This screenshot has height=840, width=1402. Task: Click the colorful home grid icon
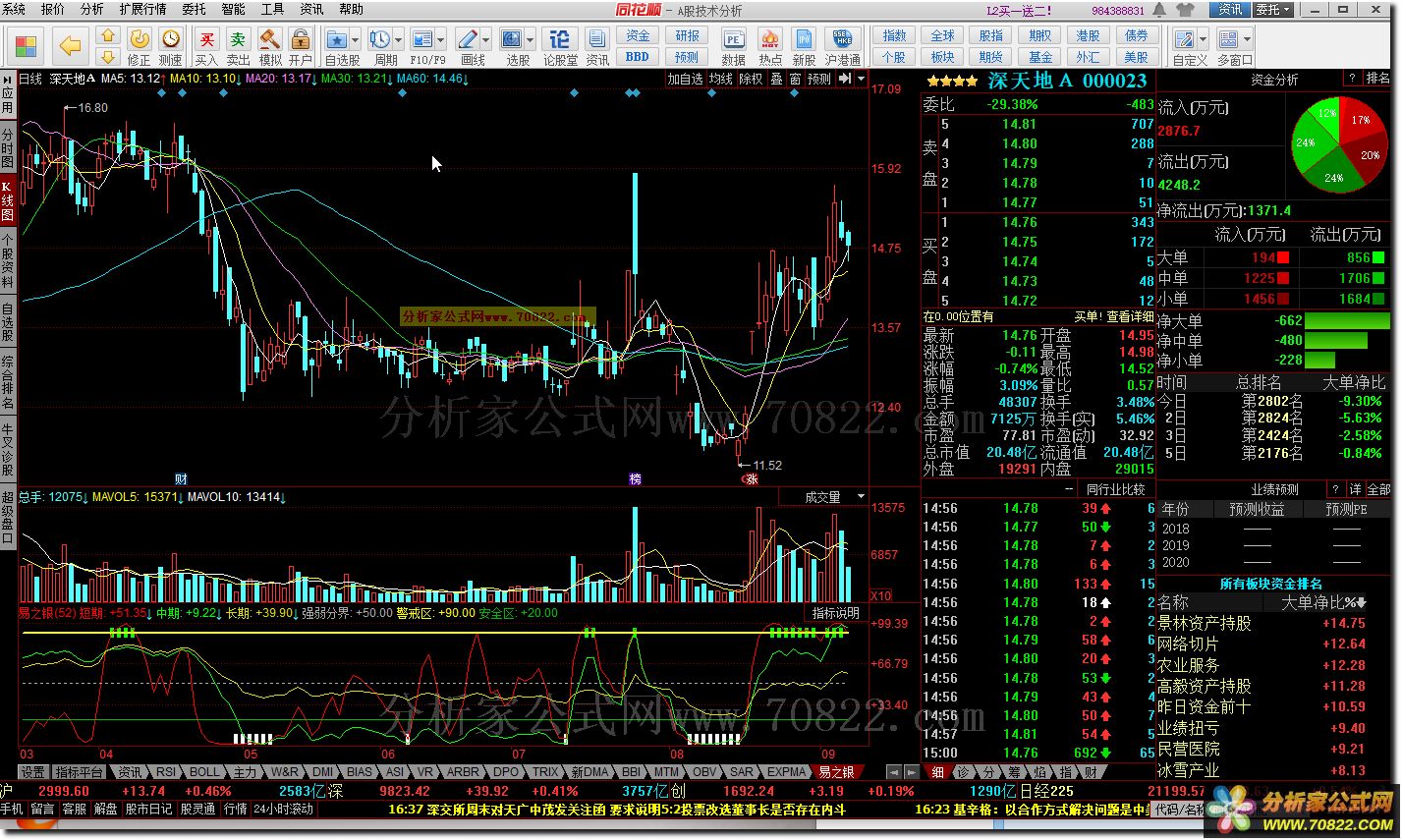(27, 46)
